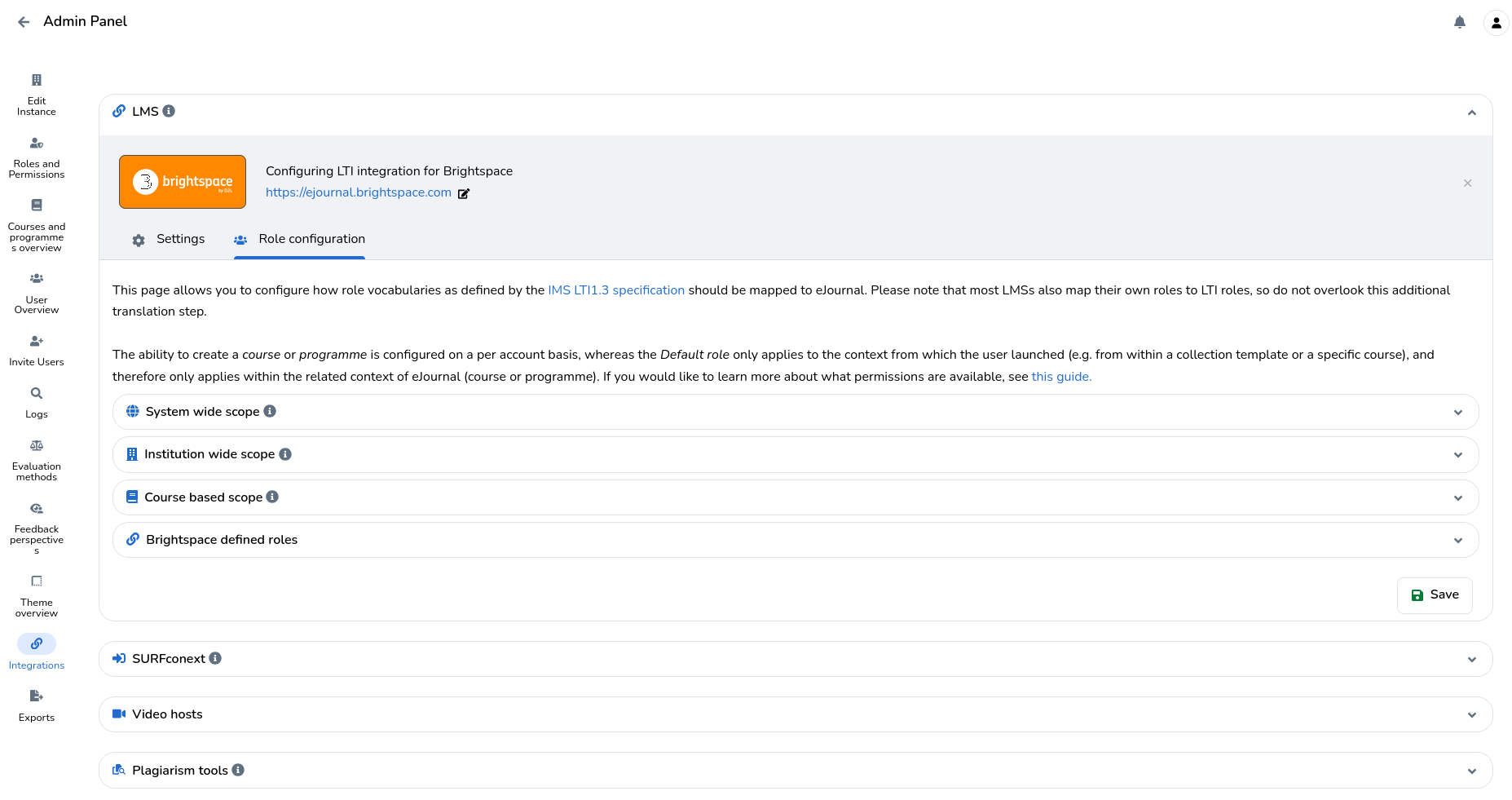Click the edit icon beside Brightspace URL

pyautogui.click(x=464, y=193)
